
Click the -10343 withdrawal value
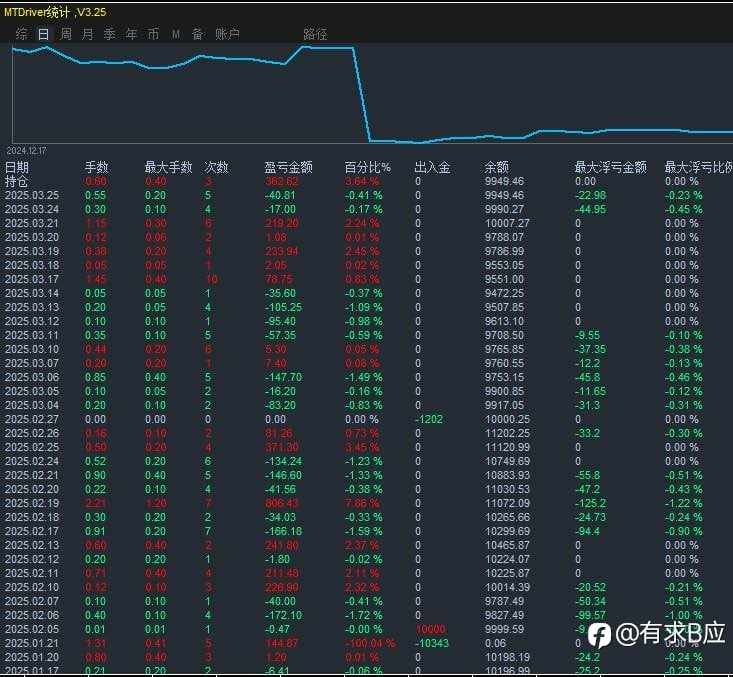(x=431, y=643)
